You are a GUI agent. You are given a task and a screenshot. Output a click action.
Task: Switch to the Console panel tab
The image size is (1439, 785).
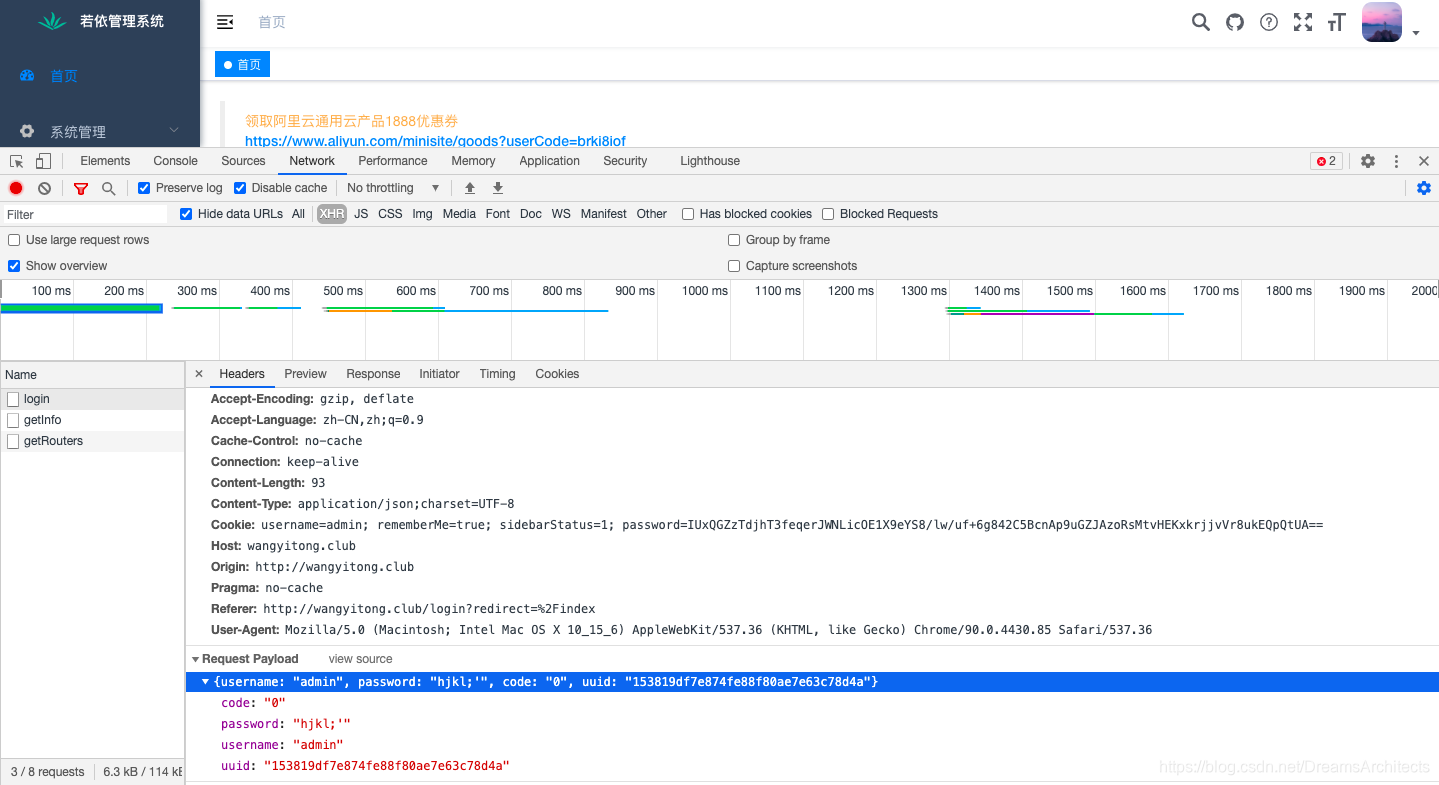click(x=175, y=161)
